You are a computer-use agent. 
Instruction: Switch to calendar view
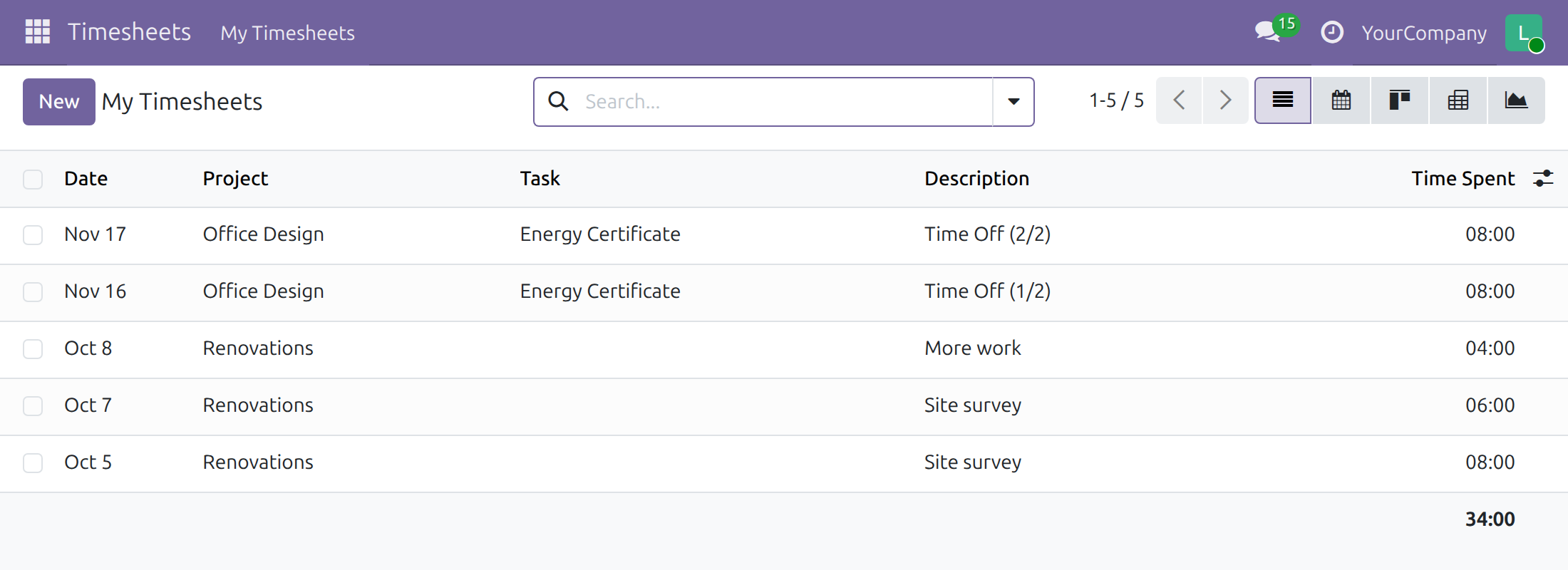pyautogui.click(x=1341, y=100)
